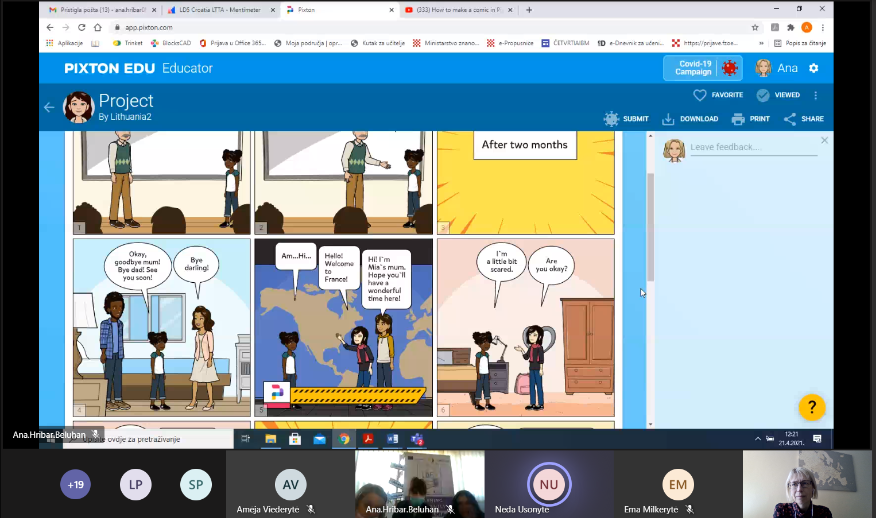Open ČETVRTIJUM bookmark

(565, 43)
